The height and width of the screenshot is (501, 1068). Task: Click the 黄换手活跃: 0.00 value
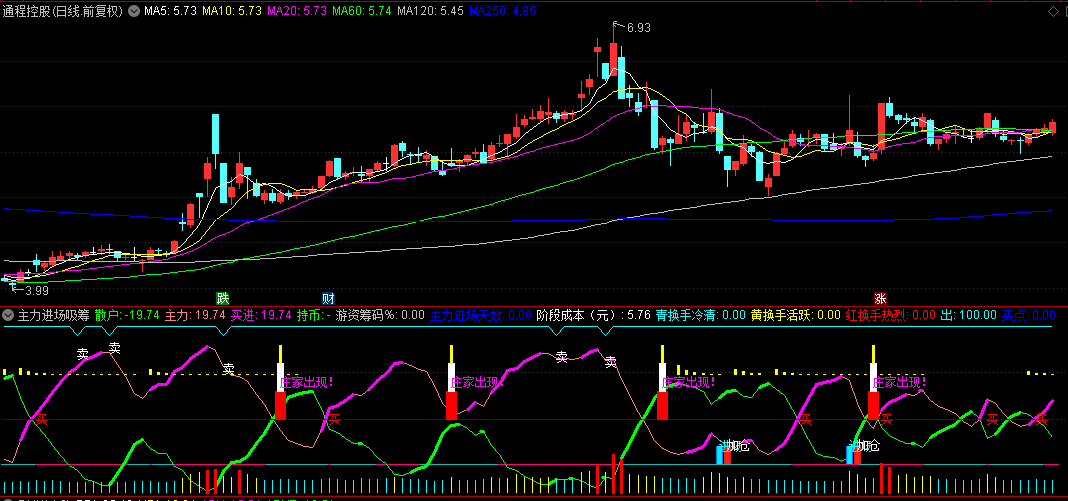796,315
